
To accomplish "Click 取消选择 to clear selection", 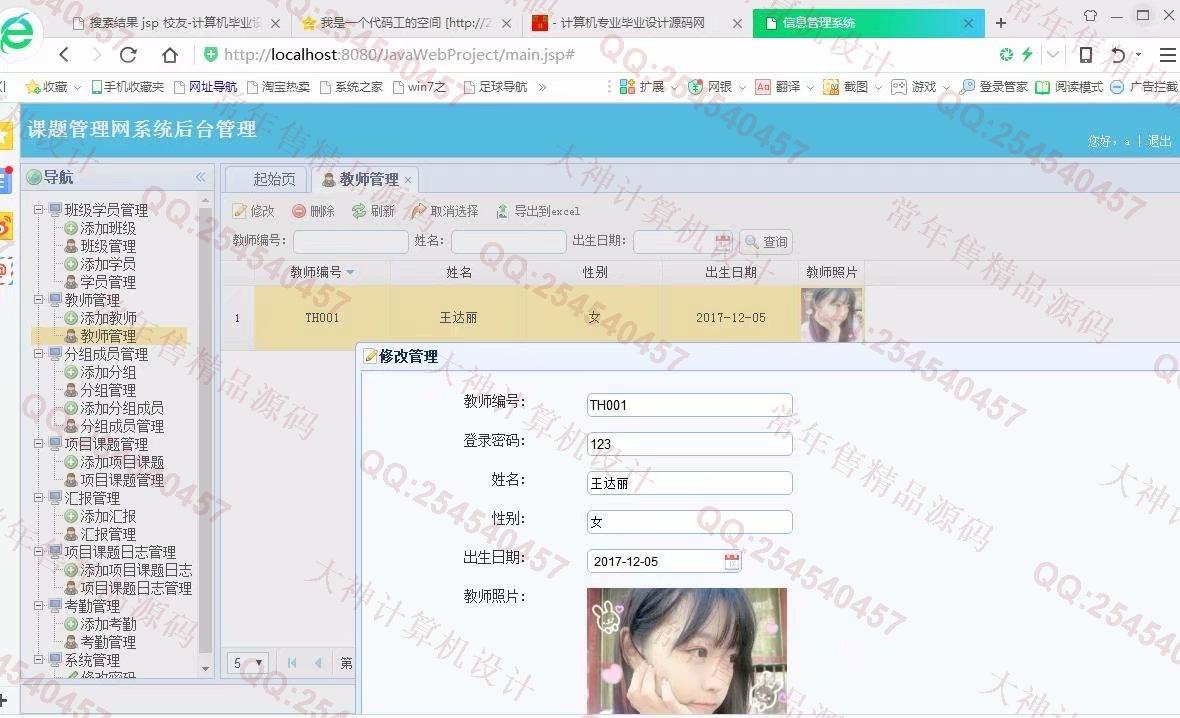I will pos(445,211).
